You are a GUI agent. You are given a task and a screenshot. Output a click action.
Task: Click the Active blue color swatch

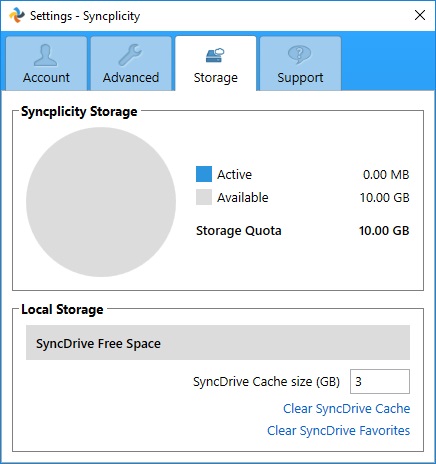(204, 174)
